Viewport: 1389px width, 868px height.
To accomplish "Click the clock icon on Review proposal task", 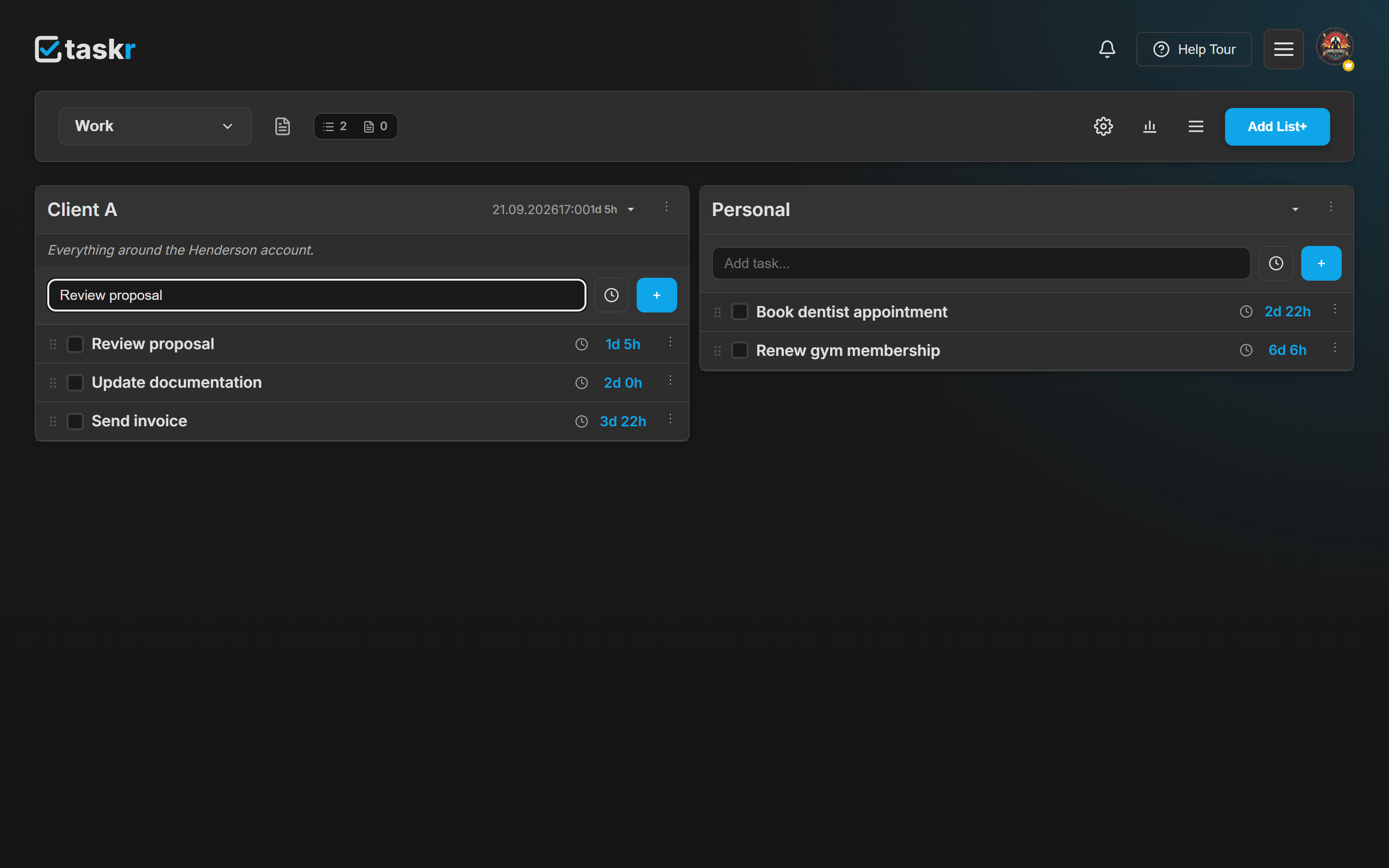I will click(x=582, y=344).
